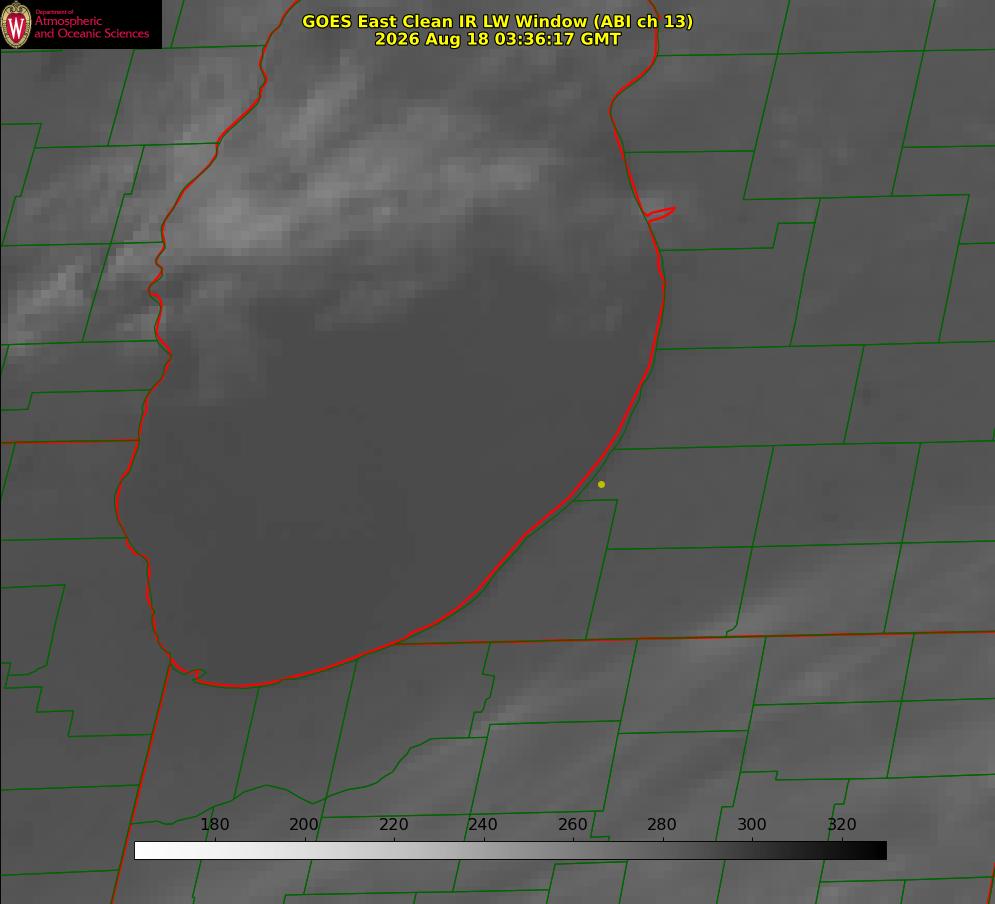
Task: Select the GOES East Clean IR title
Action: click(498, 21)
